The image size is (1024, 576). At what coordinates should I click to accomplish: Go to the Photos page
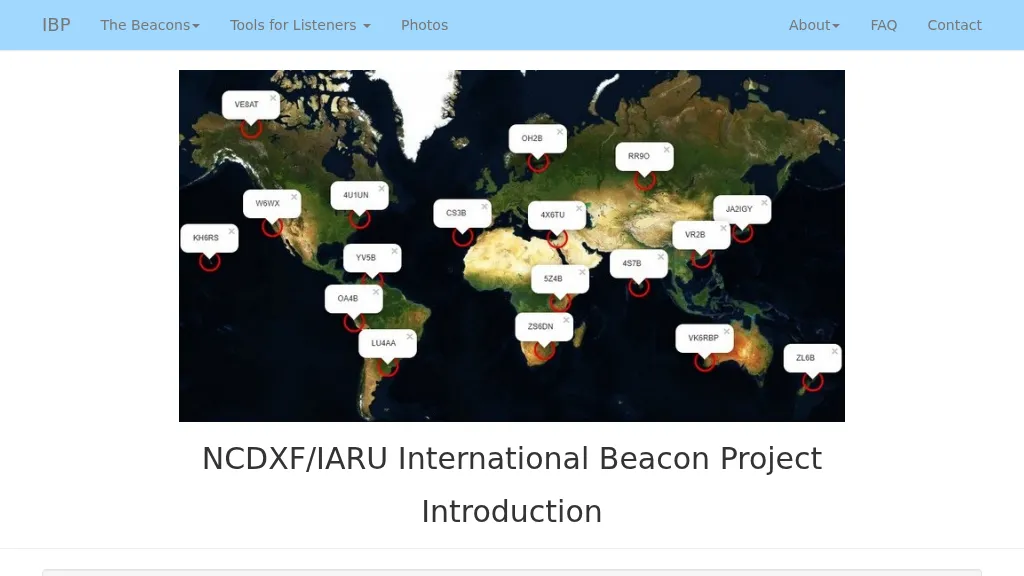pos(424,25)
